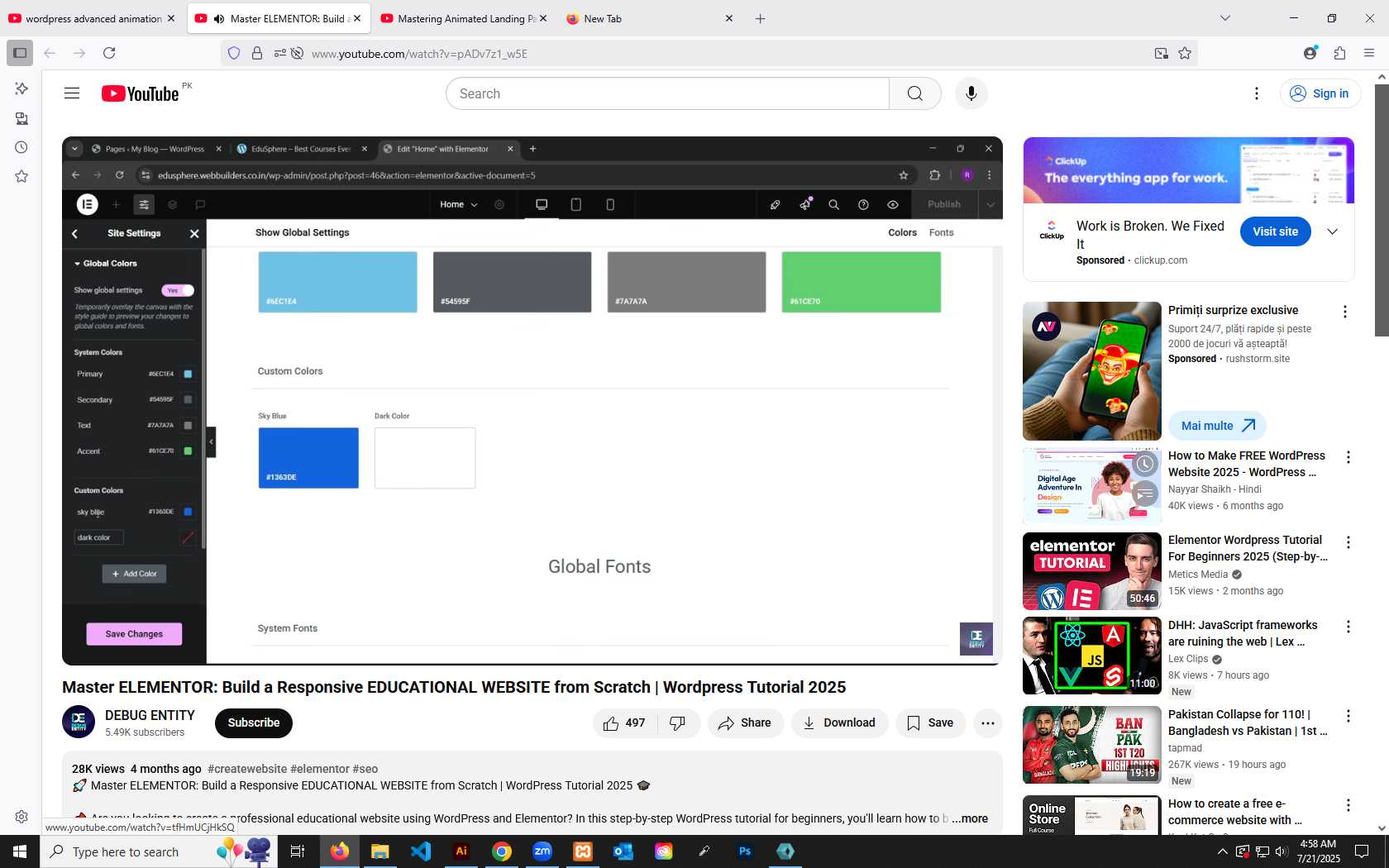The image size is (1389, 868).
Task: Add FREE WordPress Website video to Watch later
Action: (1144, 464)
